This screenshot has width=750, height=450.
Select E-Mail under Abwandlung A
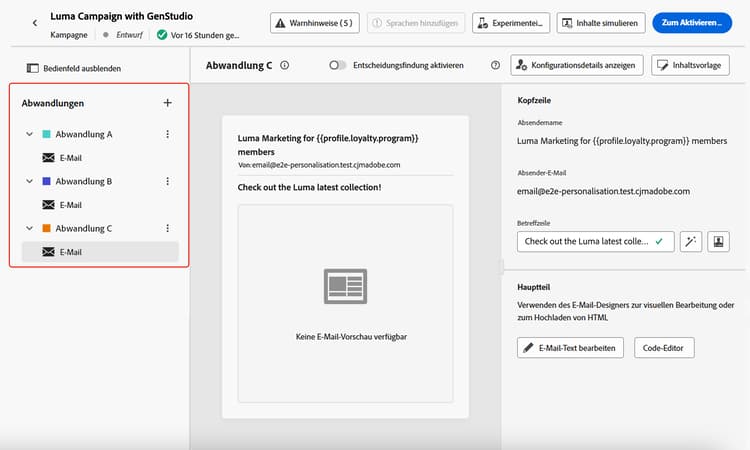pos(100,158)
